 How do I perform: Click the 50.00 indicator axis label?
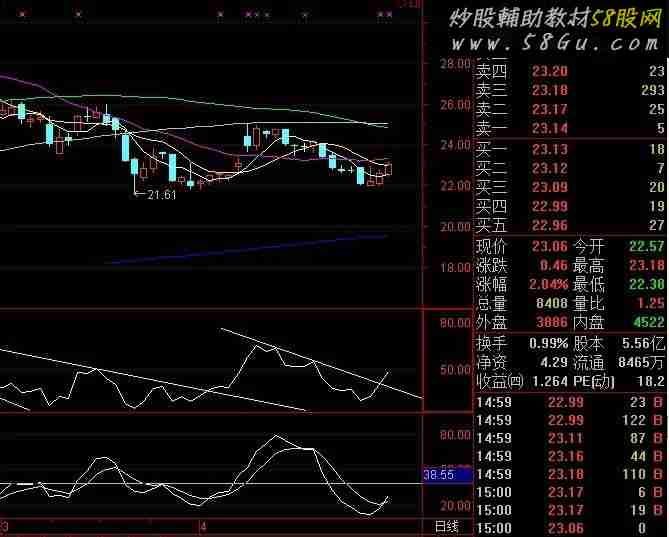[455, 369]
